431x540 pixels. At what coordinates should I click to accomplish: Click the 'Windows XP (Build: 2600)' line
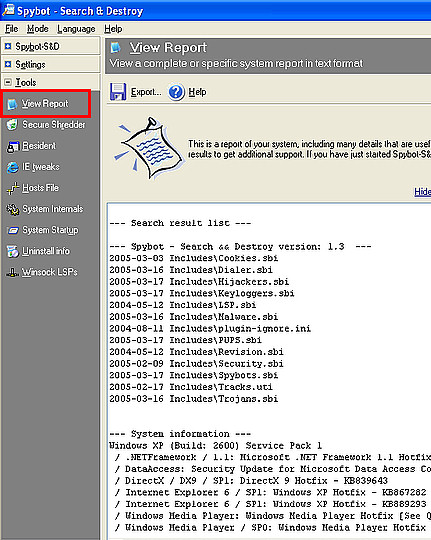(216, 446)
